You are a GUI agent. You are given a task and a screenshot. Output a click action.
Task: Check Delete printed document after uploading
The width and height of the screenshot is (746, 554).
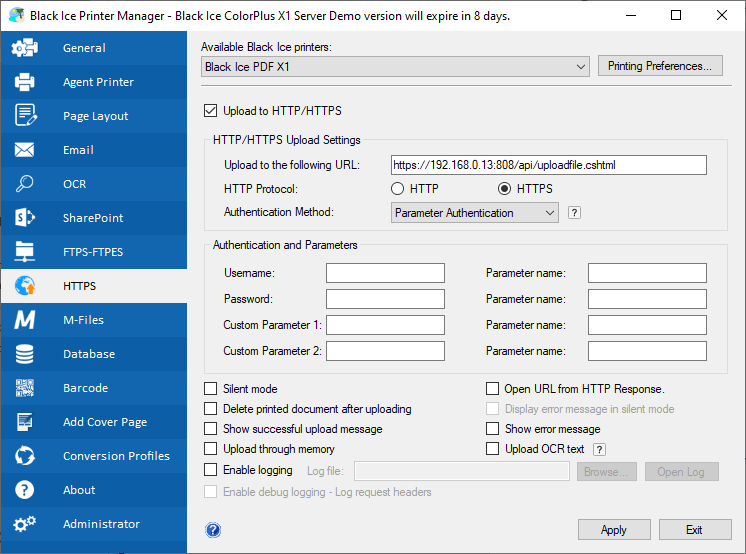(x=210, y=409)
